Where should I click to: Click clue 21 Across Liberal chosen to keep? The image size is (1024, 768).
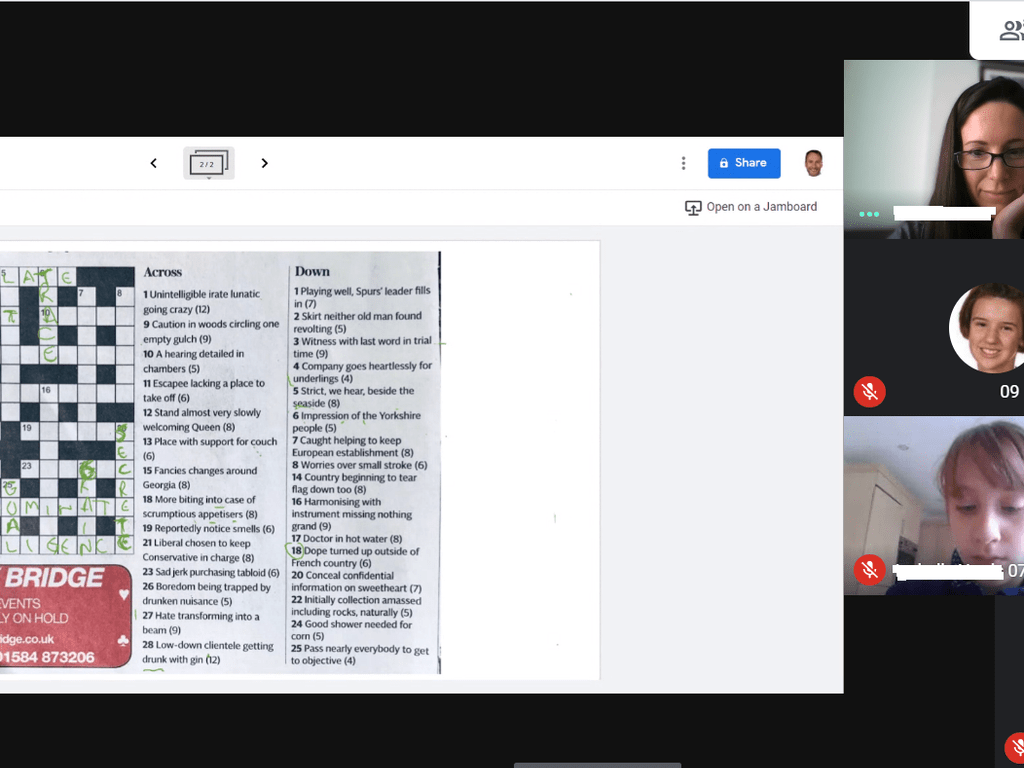(199, 550)
